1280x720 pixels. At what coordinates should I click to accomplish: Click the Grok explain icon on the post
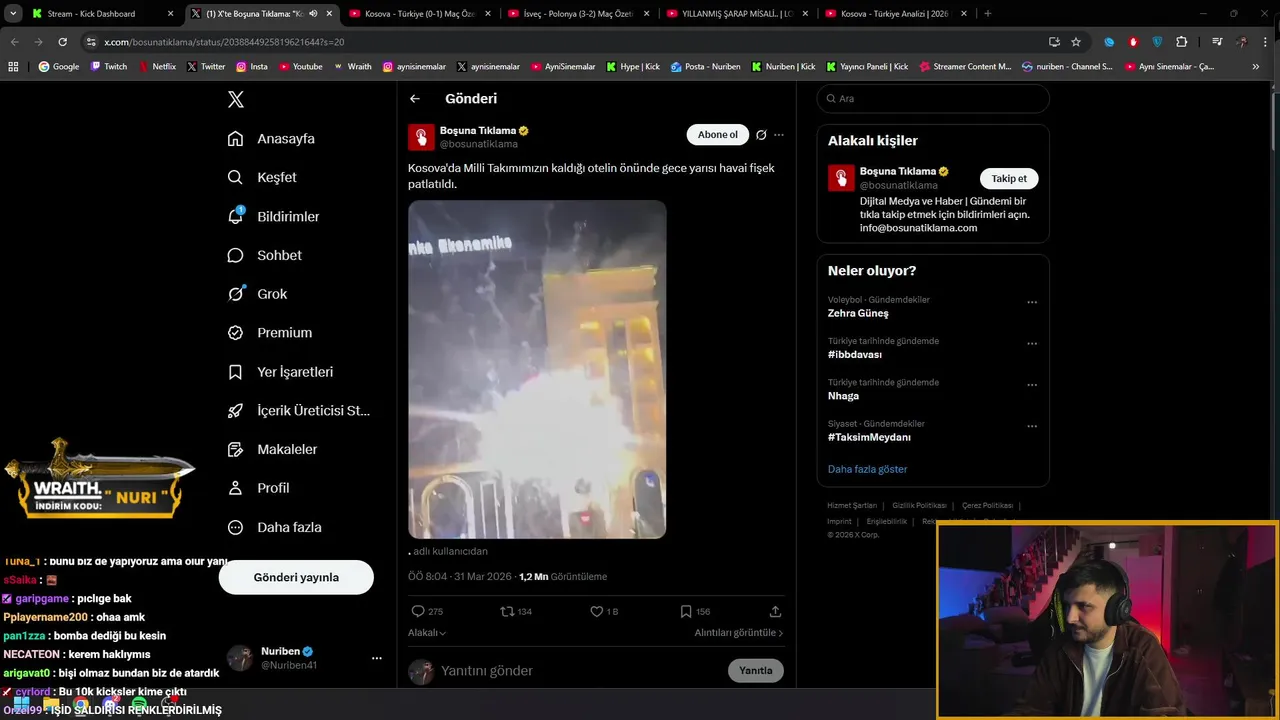coord(761,135)
